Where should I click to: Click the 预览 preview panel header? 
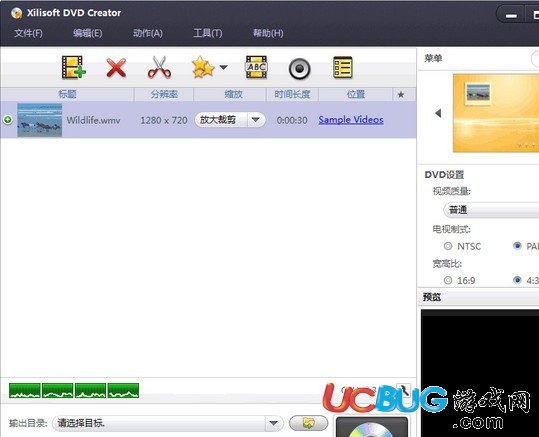click(x=478, y=297)
